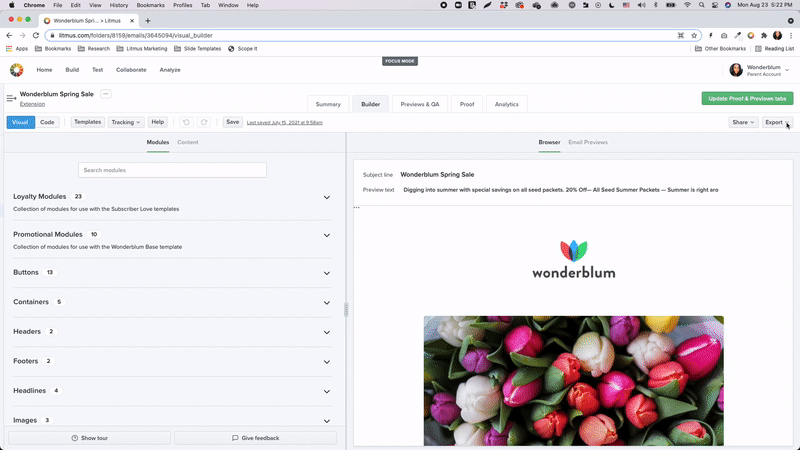Expand the Promotional Modules section

(327, 235)
